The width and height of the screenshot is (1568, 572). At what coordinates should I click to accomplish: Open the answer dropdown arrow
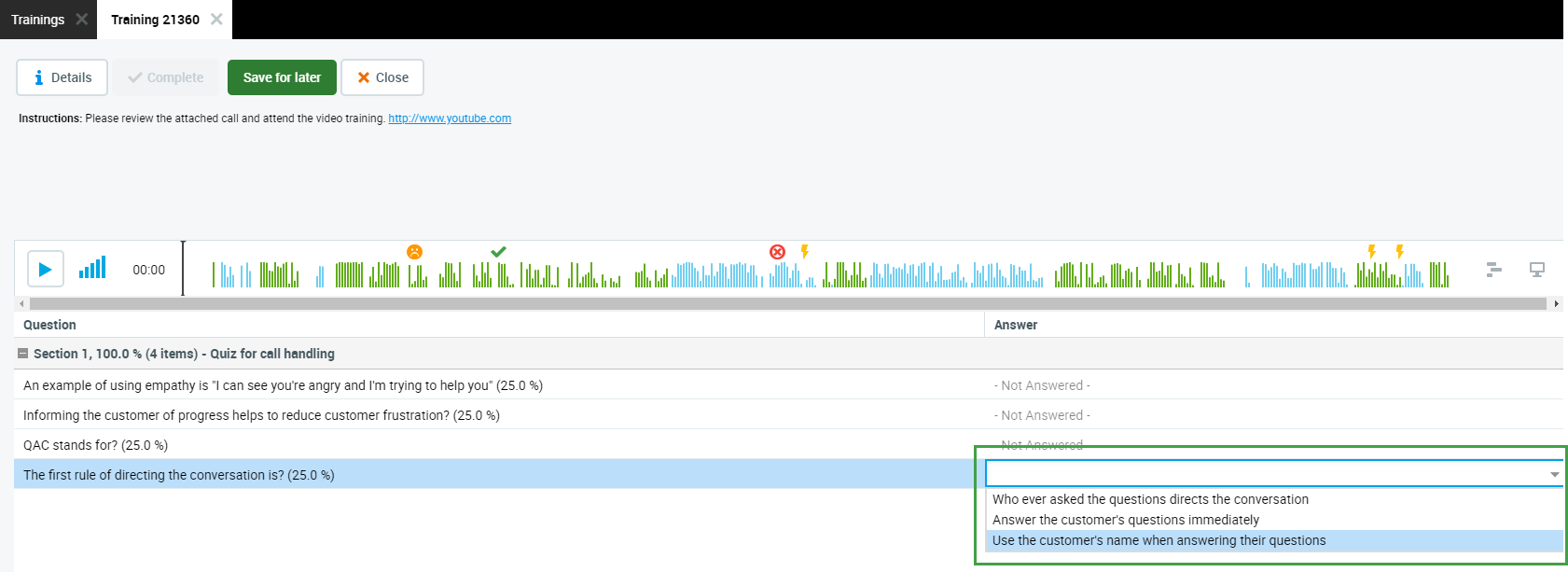[x=1554, y=474]
